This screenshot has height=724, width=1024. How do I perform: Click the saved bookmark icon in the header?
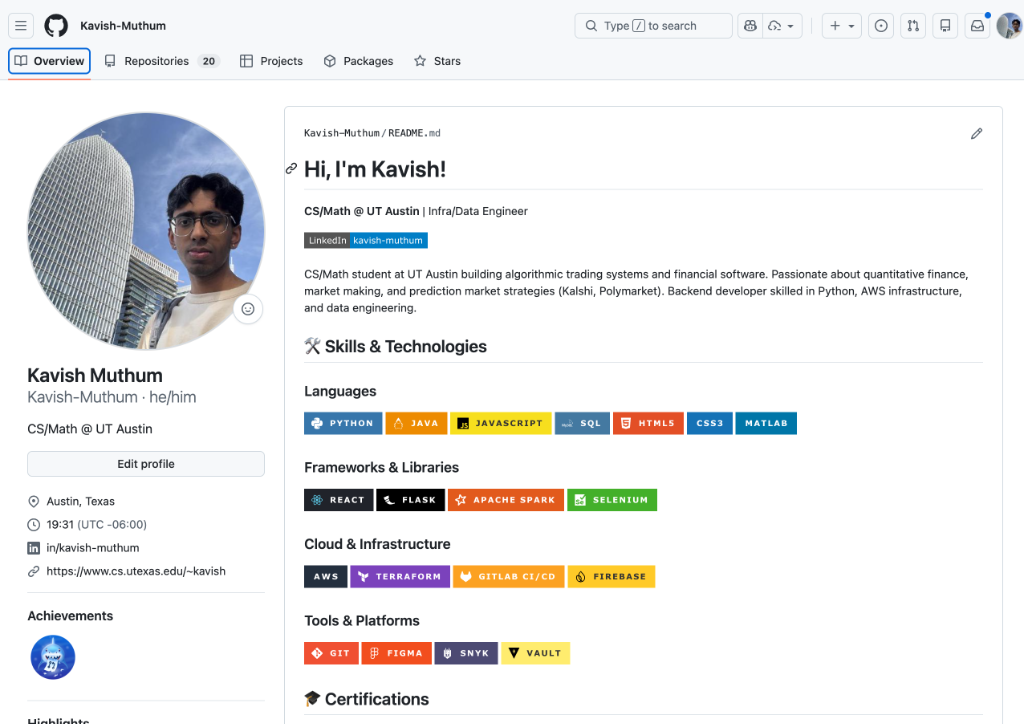pyautogui.click(x=944, y=25)
